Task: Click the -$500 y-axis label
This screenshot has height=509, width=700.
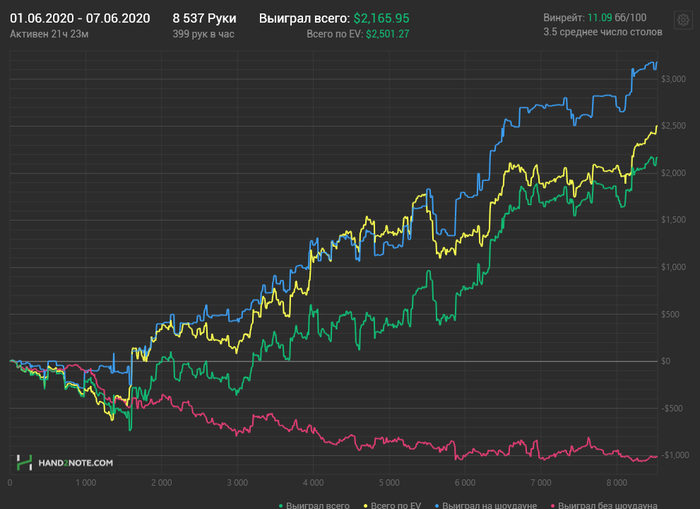Action: coord(671,409)
